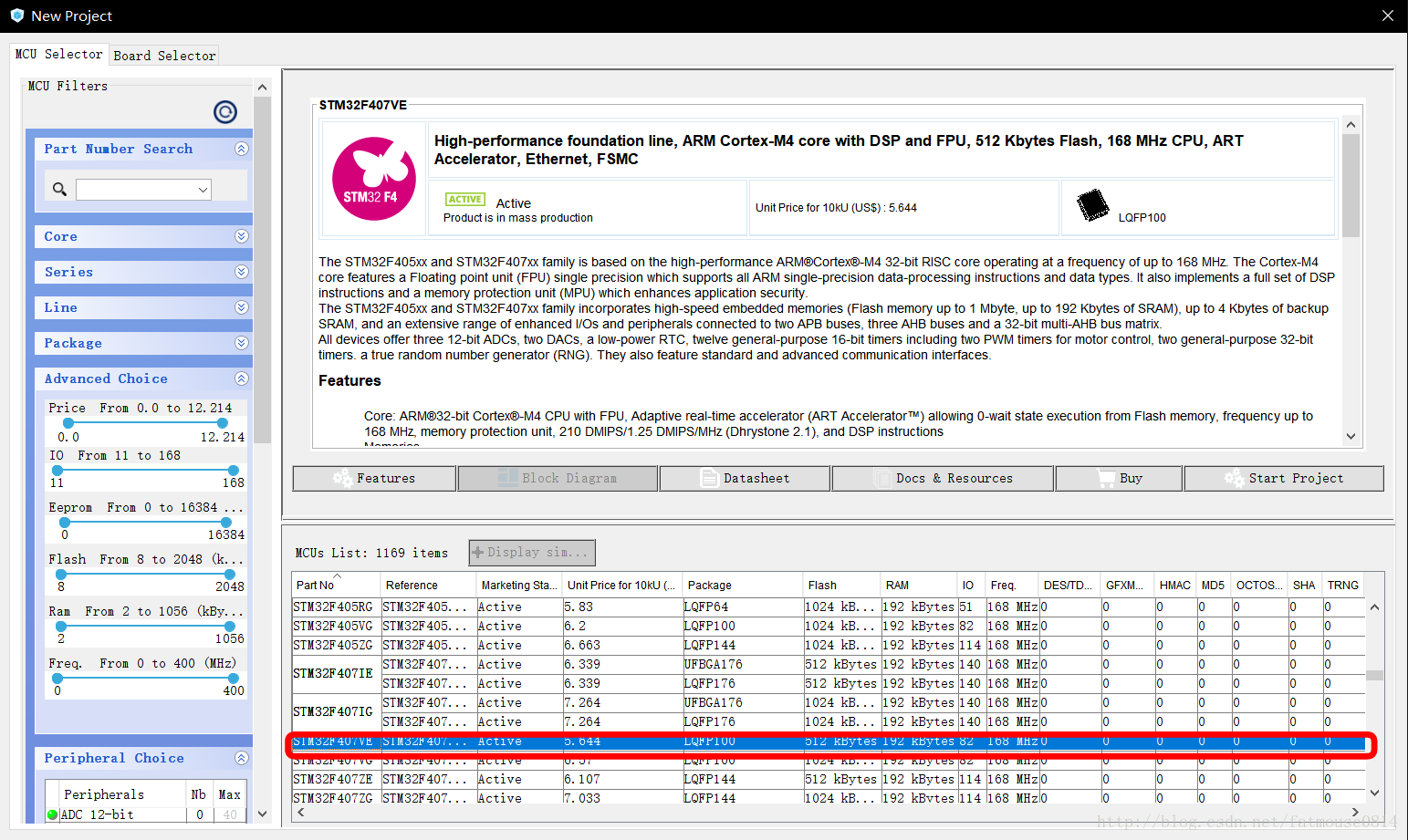
Task: Open the Features view button
Action: tap(374, 478)
